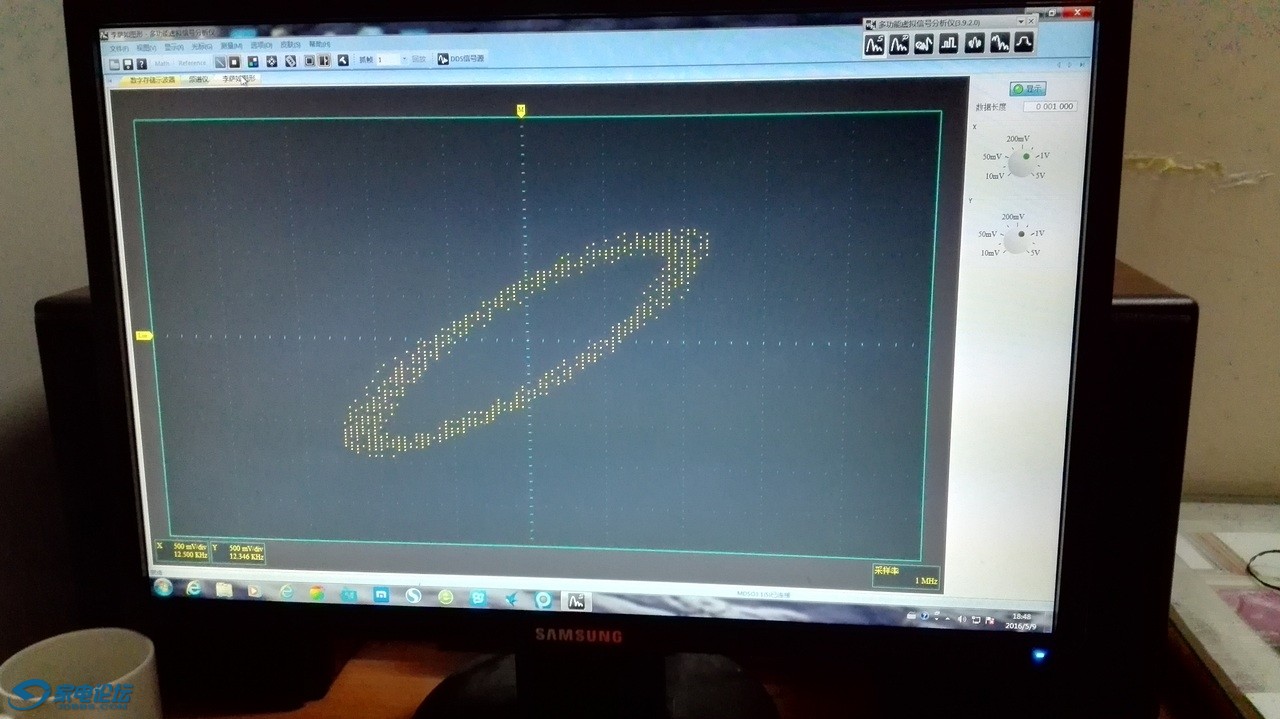Open help via question mark icon
Viewport: 1280px width, 719px height.
pos(142,63)
